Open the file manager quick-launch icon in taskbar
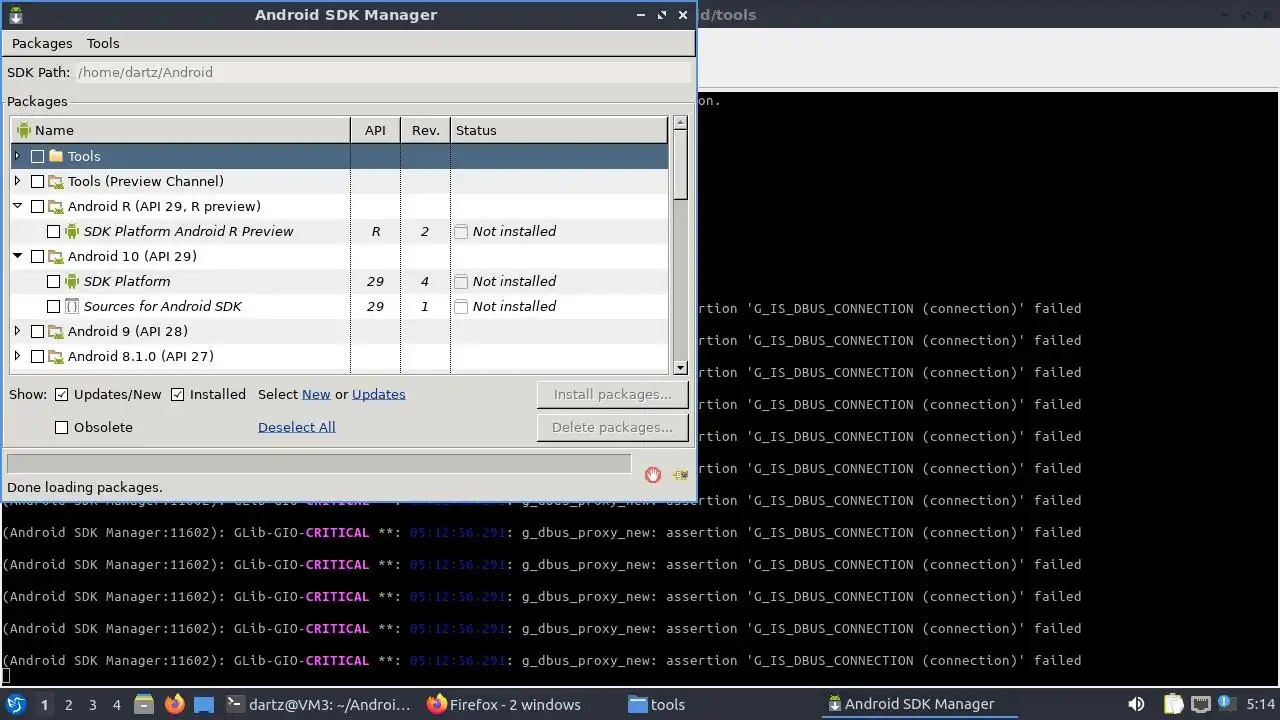Image resolution: width=1280 pixels, height=720 pixels. click(x=144, y=704)
